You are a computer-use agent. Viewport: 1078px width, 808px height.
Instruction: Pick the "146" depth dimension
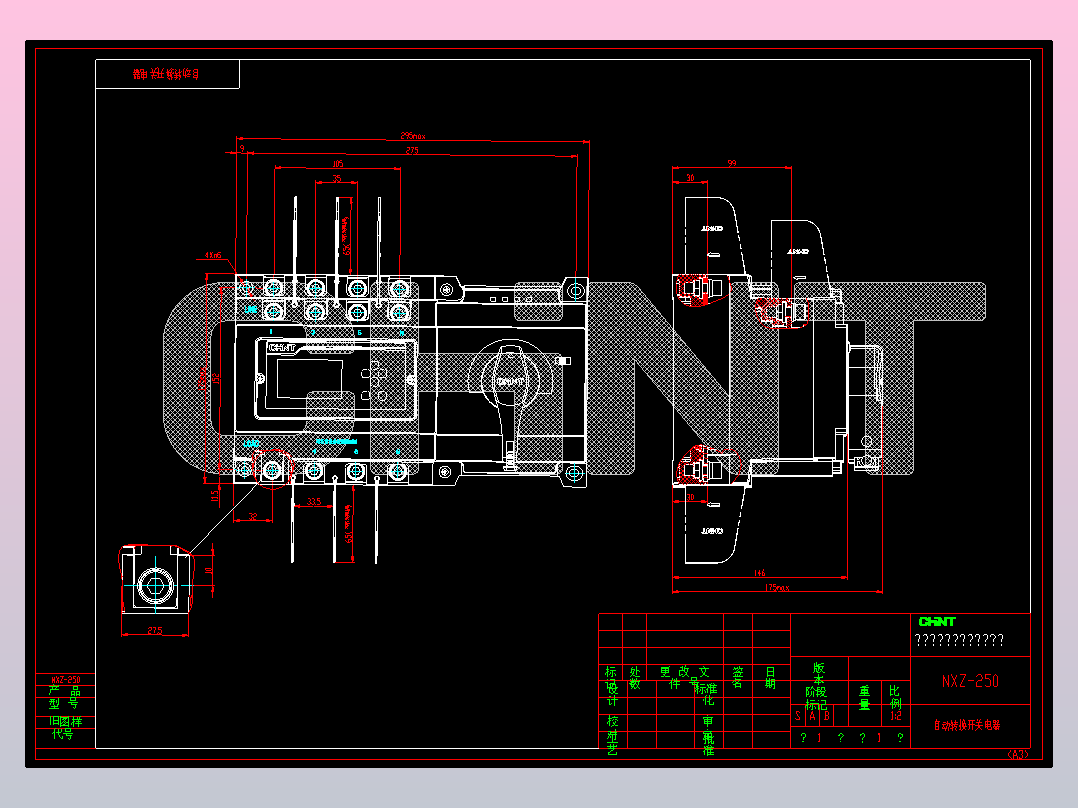759,573
